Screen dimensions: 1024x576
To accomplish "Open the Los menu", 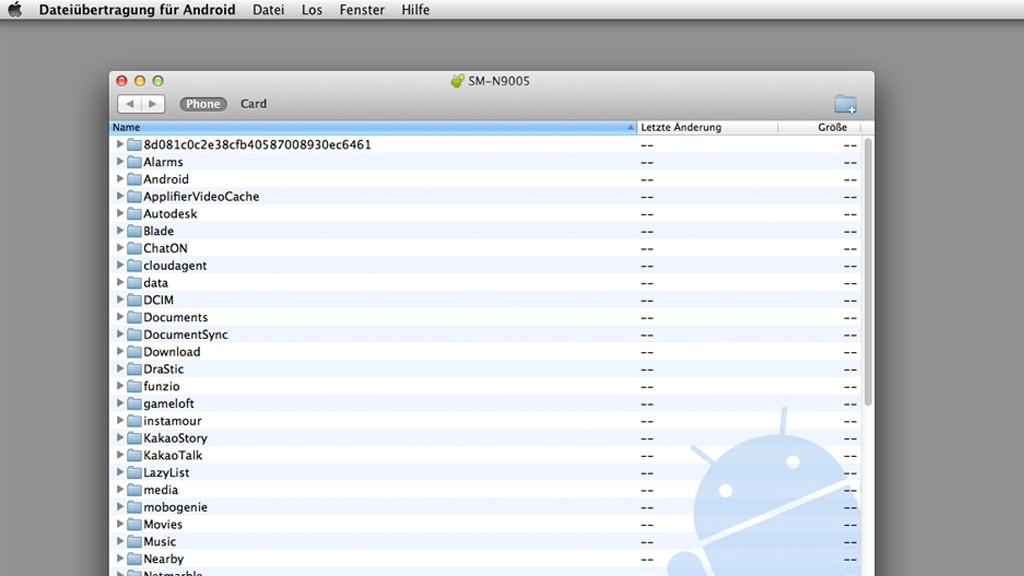I will point(312,10).
